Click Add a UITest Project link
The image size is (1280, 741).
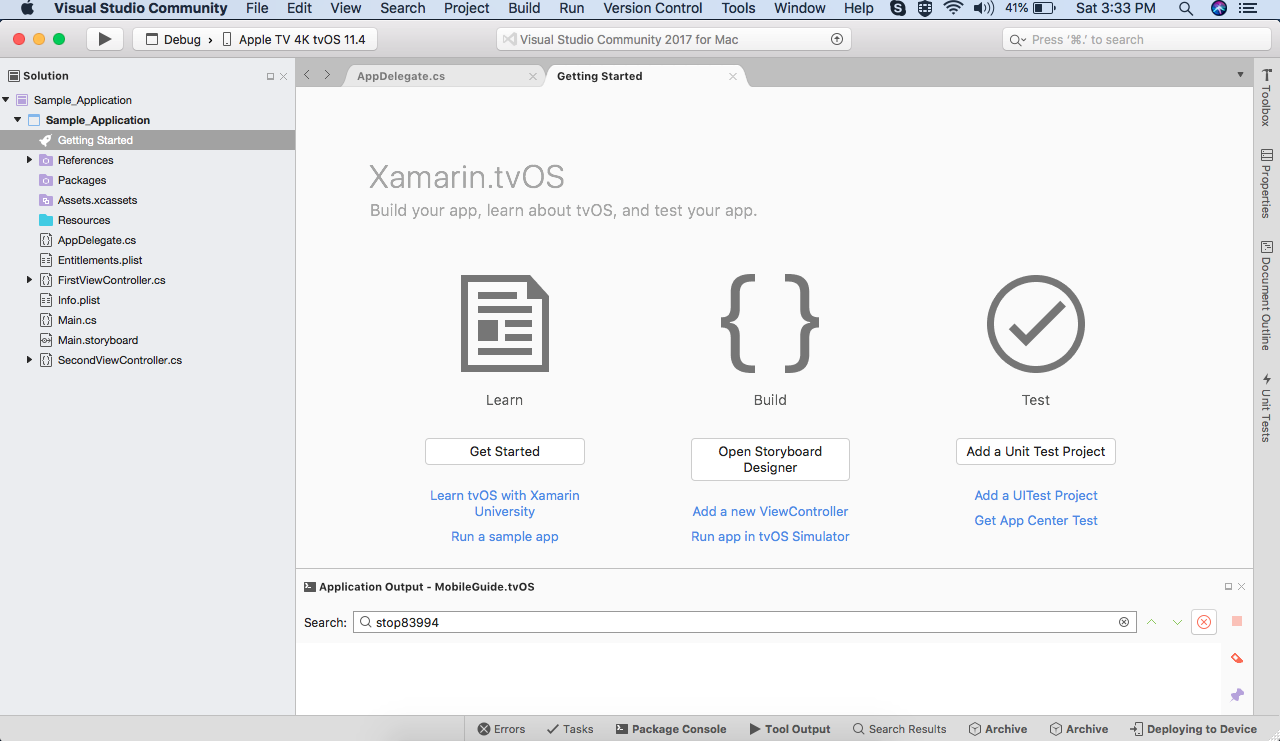coord(1036,495)
